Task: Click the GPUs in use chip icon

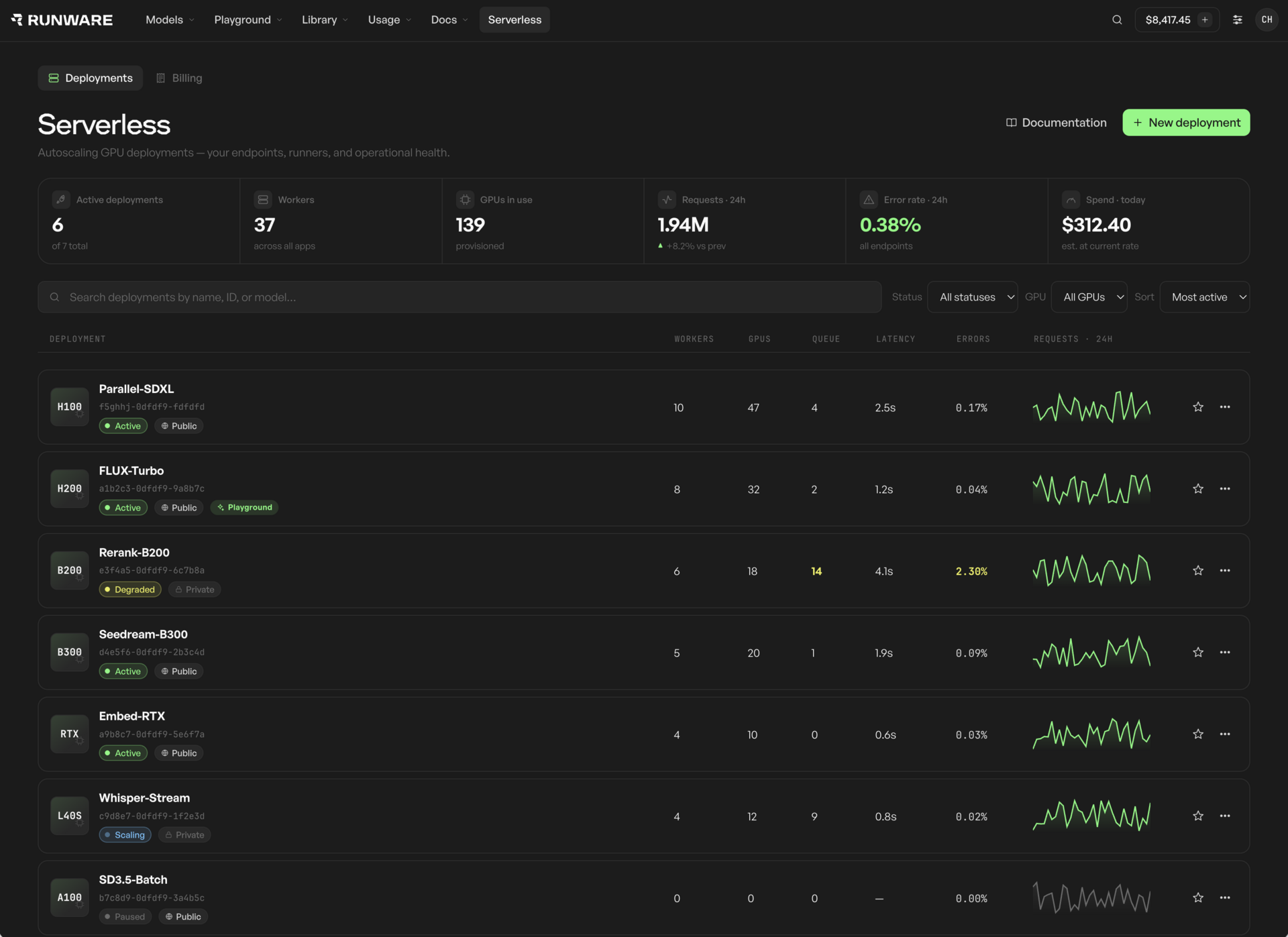Action: [x=465, y=200]
